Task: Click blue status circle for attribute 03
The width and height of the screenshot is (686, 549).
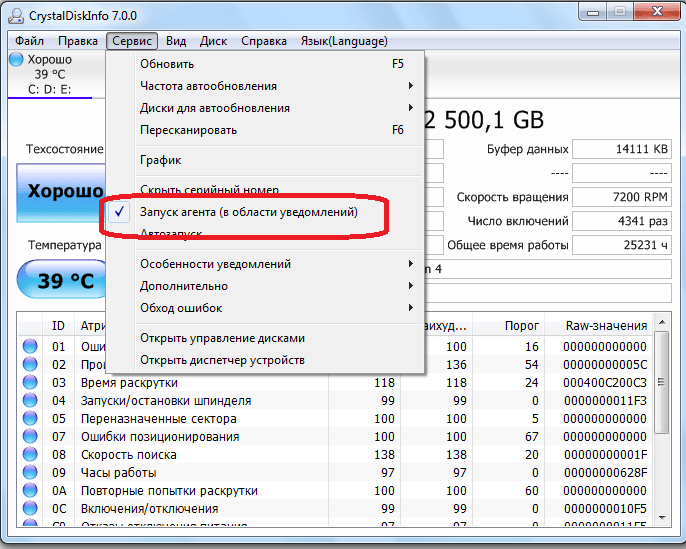Action: [x=30, y=382]
